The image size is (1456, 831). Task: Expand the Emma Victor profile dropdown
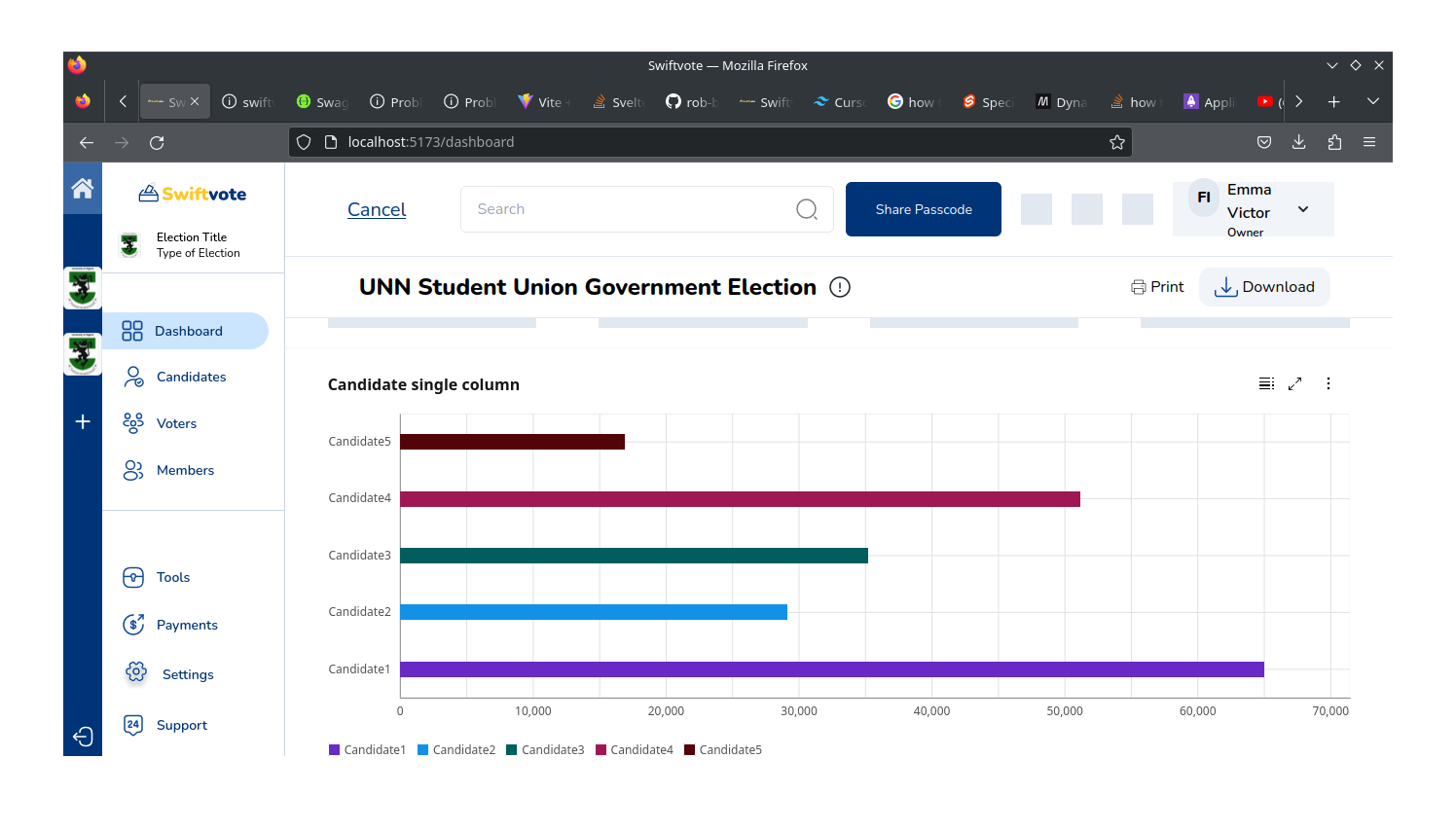click(x=1302, y=209)
